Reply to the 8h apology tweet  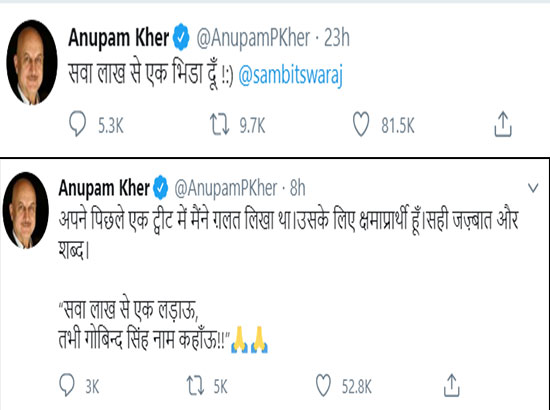coord(67,385)
